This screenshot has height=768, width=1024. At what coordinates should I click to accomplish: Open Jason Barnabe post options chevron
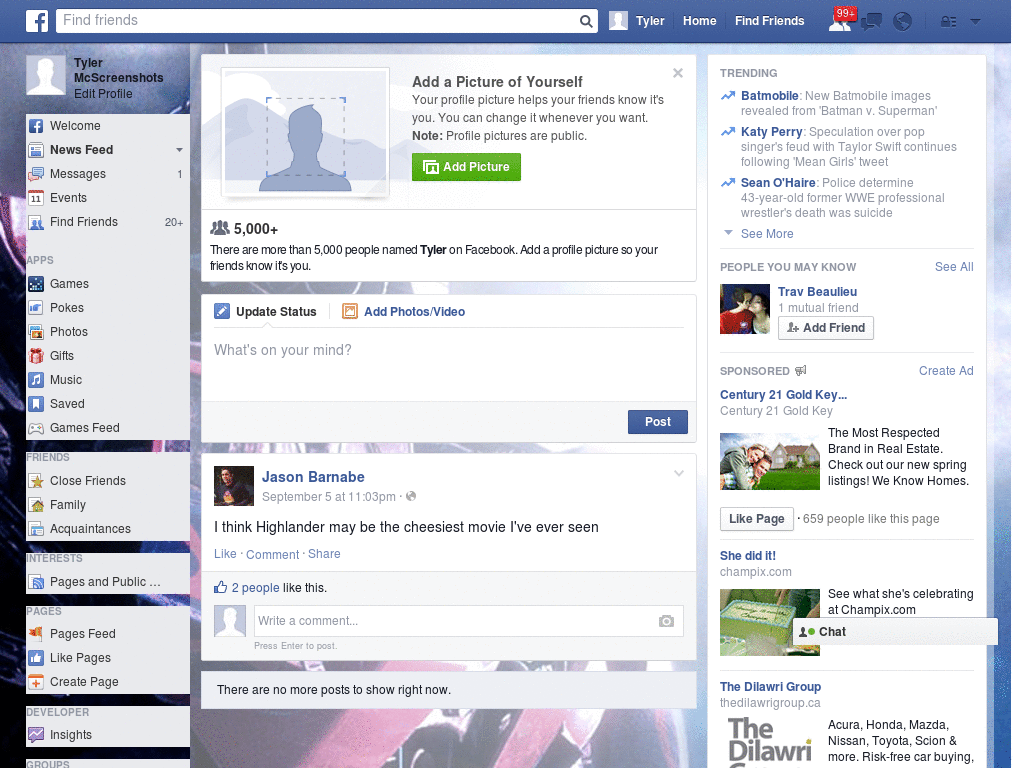pyautogui.click(x=679, y=473)
